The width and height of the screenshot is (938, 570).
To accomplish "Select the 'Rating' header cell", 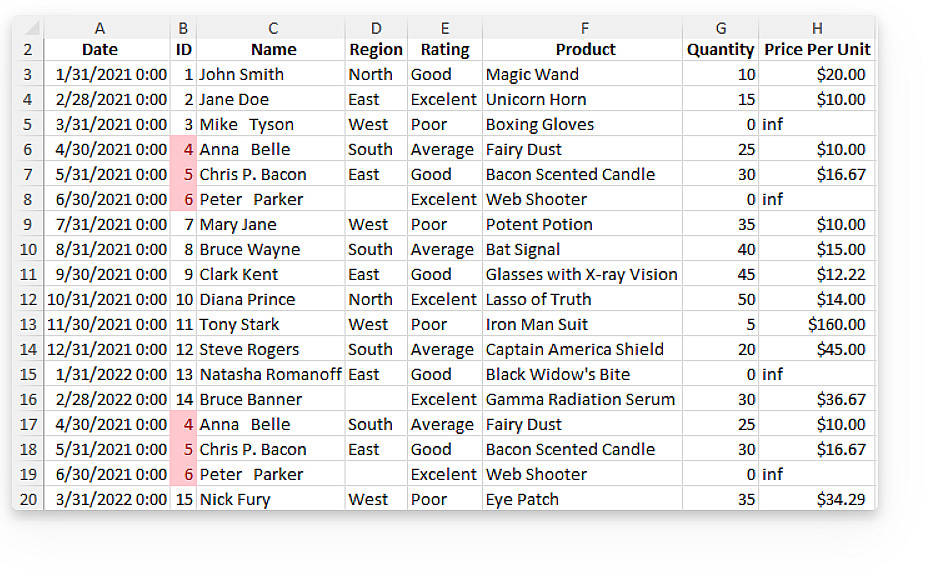I will pos(444,49).
